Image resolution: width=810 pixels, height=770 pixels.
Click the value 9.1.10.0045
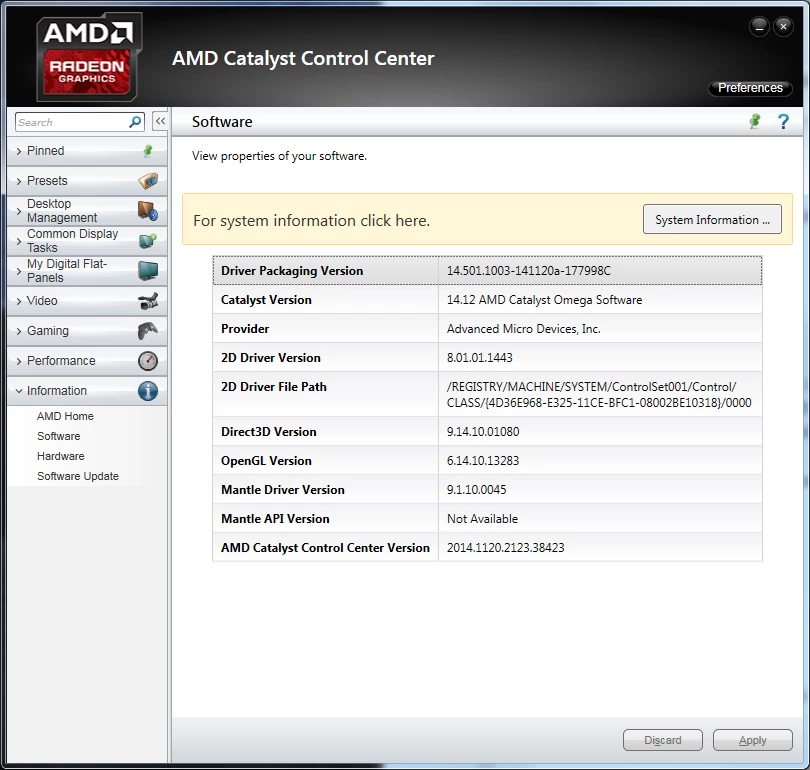(476, 490)
